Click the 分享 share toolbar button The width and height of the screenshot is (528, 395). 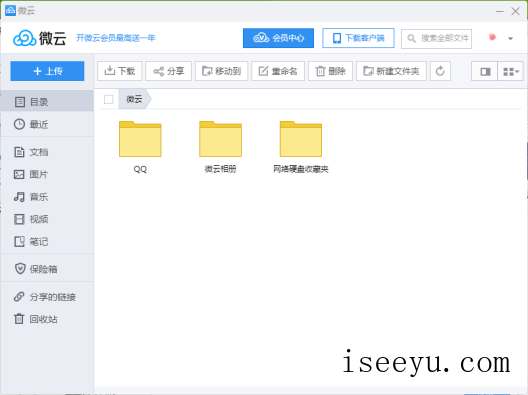(x=168, y=71)
